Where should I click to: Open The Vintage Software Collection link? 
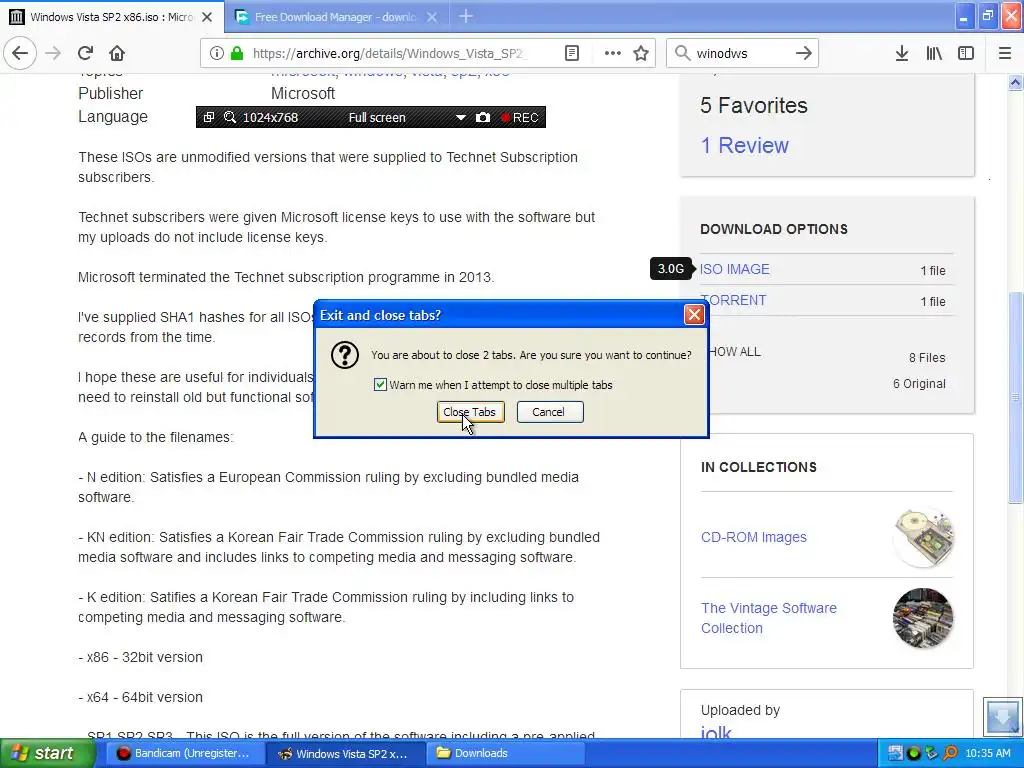click(x=769, y=618)
